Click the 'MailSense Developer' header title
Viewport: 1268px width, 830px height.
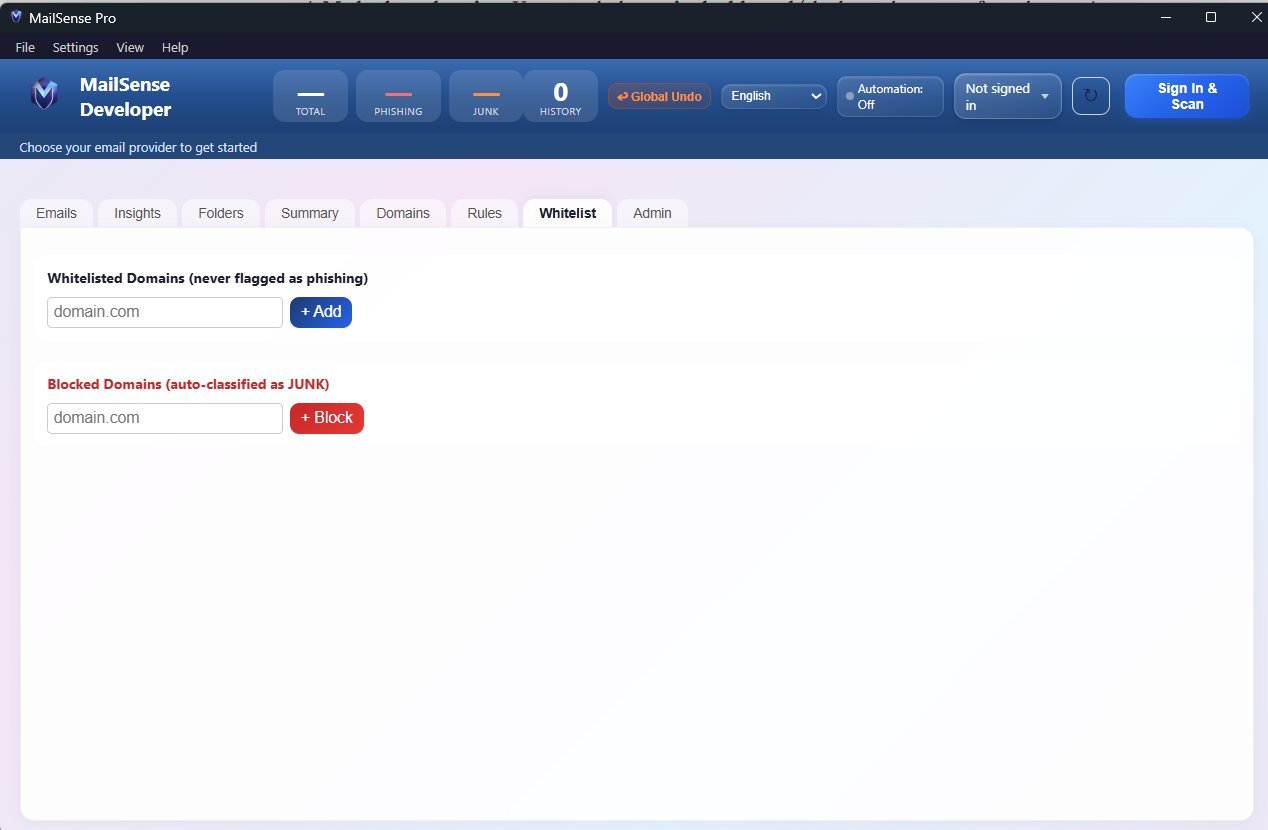tap(126, 98)
